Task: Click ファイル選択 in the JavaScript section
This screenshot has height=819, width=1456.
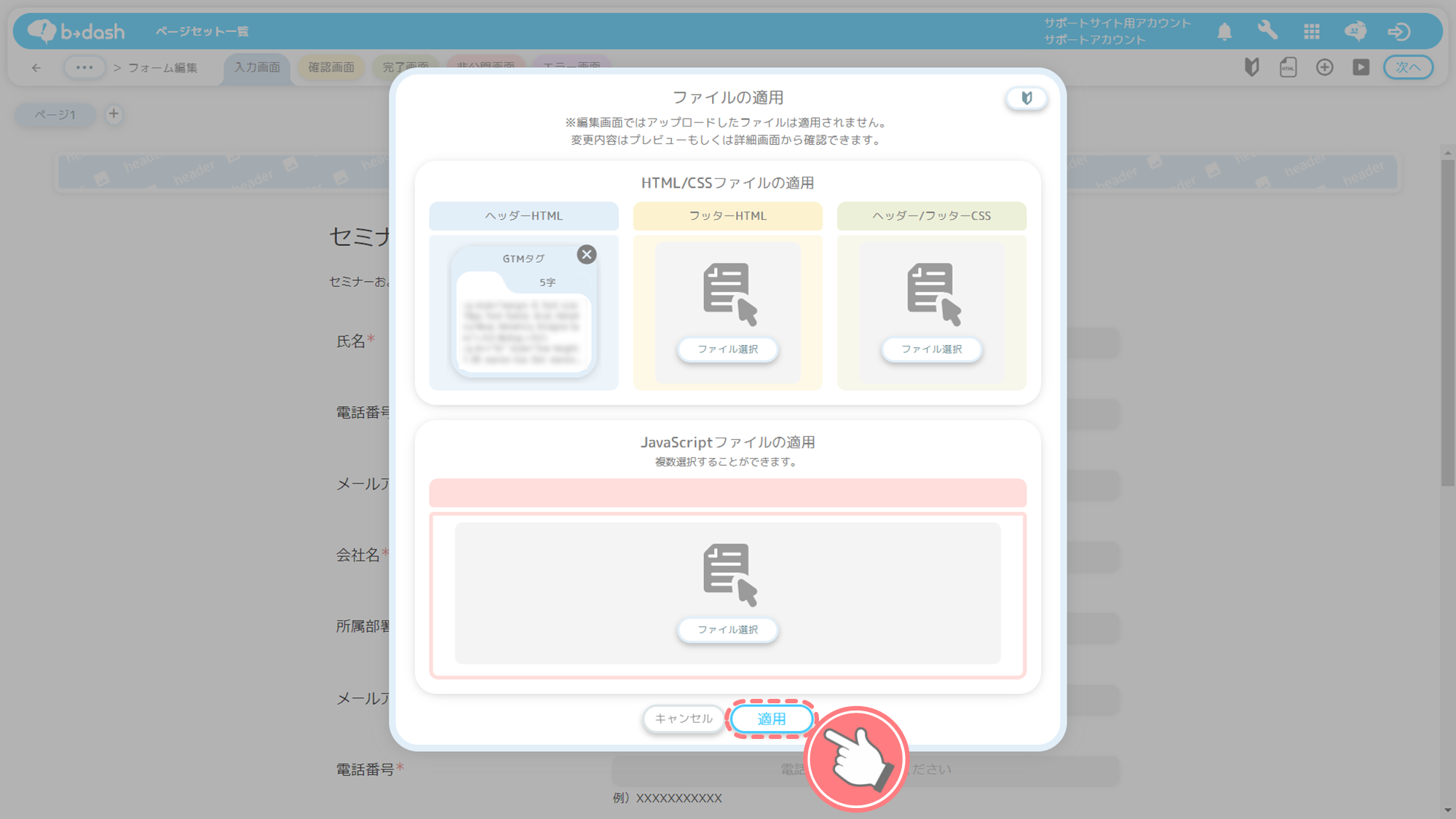Action: tap(728, 630)
